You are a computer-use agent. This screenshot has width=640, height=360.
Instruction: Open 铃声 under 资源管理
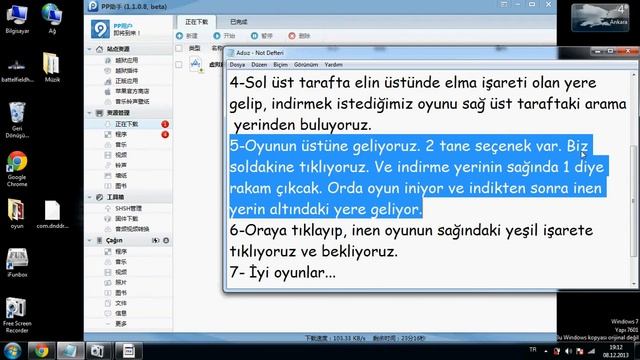tap(121, 165)
